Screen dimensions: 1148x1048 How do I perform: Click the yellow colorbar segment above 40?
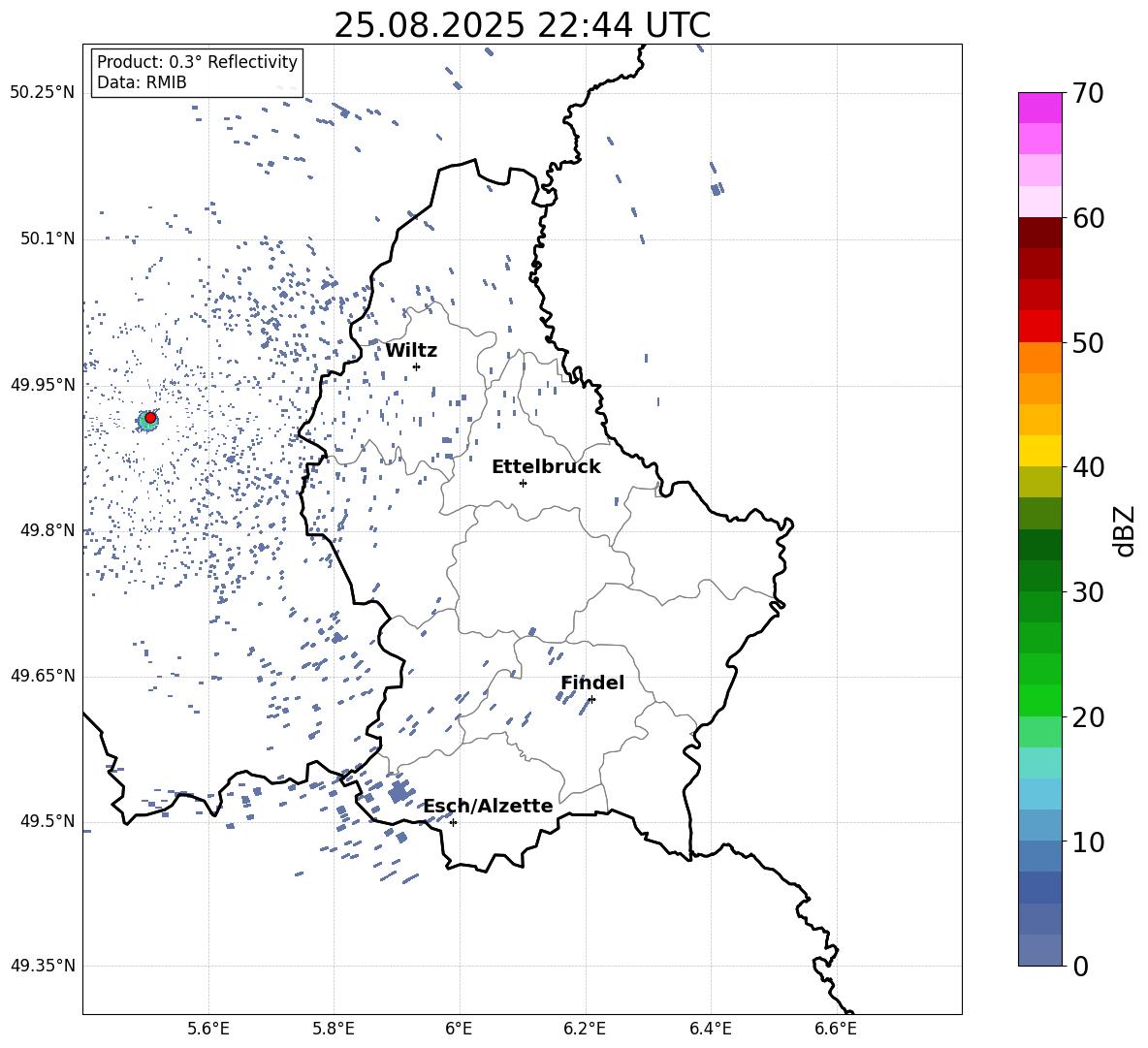pos(1039,451)
